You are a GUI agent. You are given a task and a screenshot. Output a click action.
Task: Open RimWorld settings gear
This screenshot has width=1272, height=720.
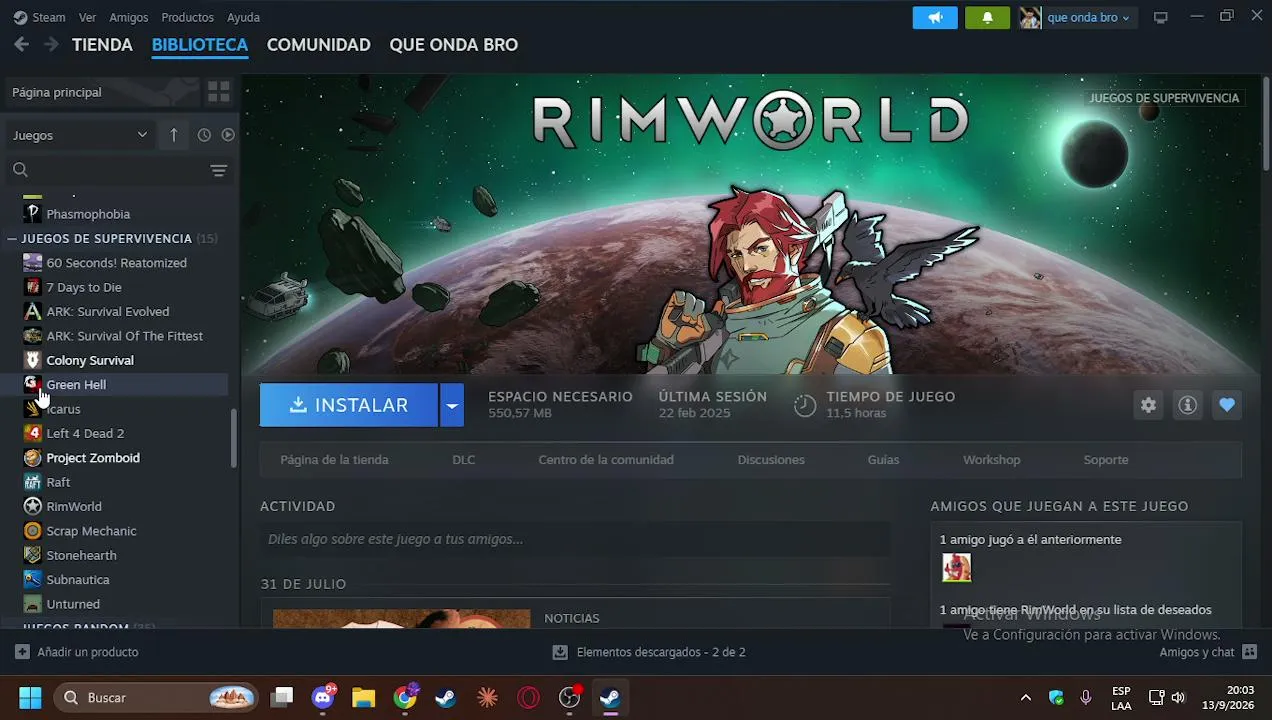1148,405
